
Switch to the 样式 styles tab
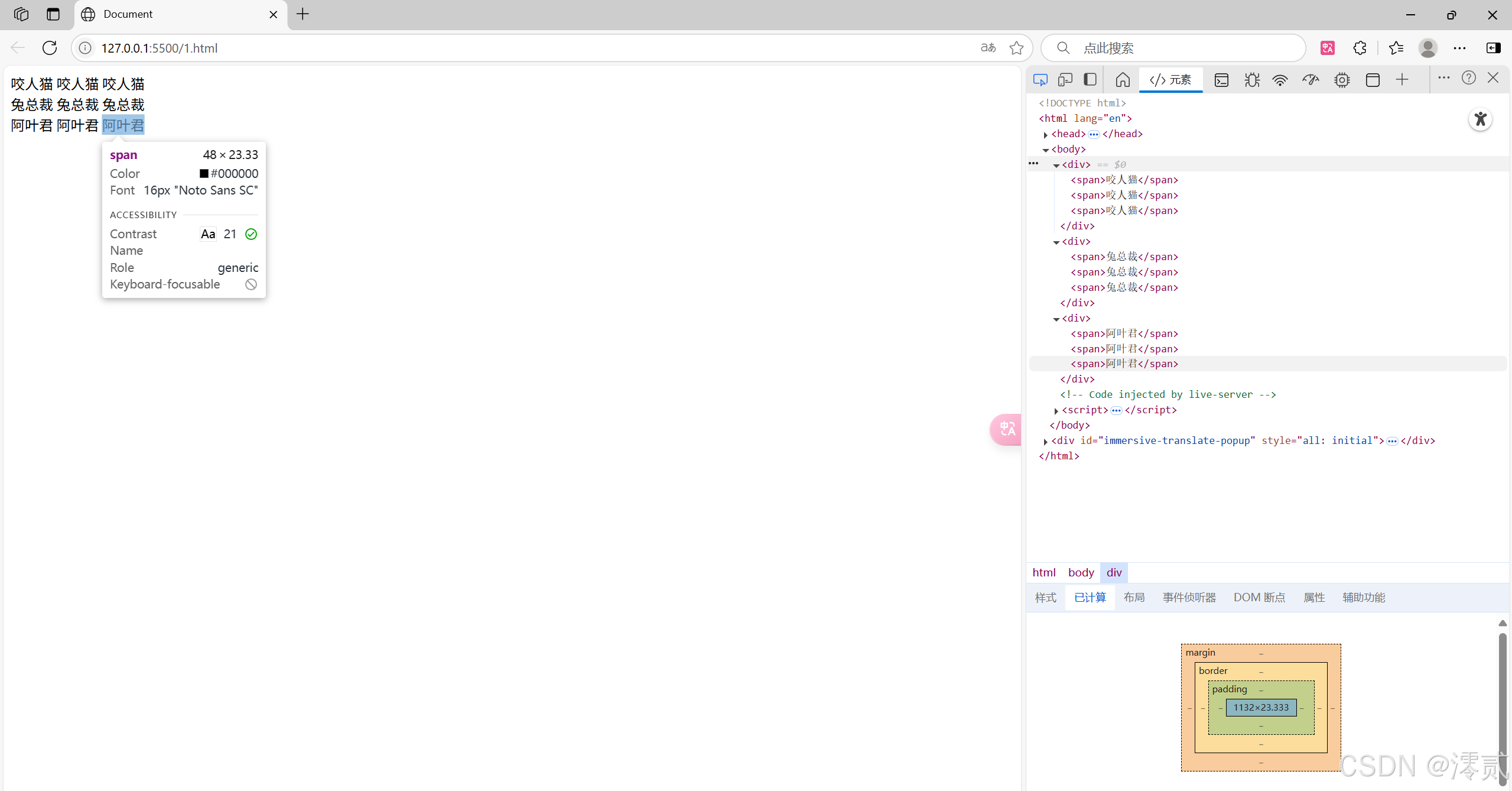1045,597
